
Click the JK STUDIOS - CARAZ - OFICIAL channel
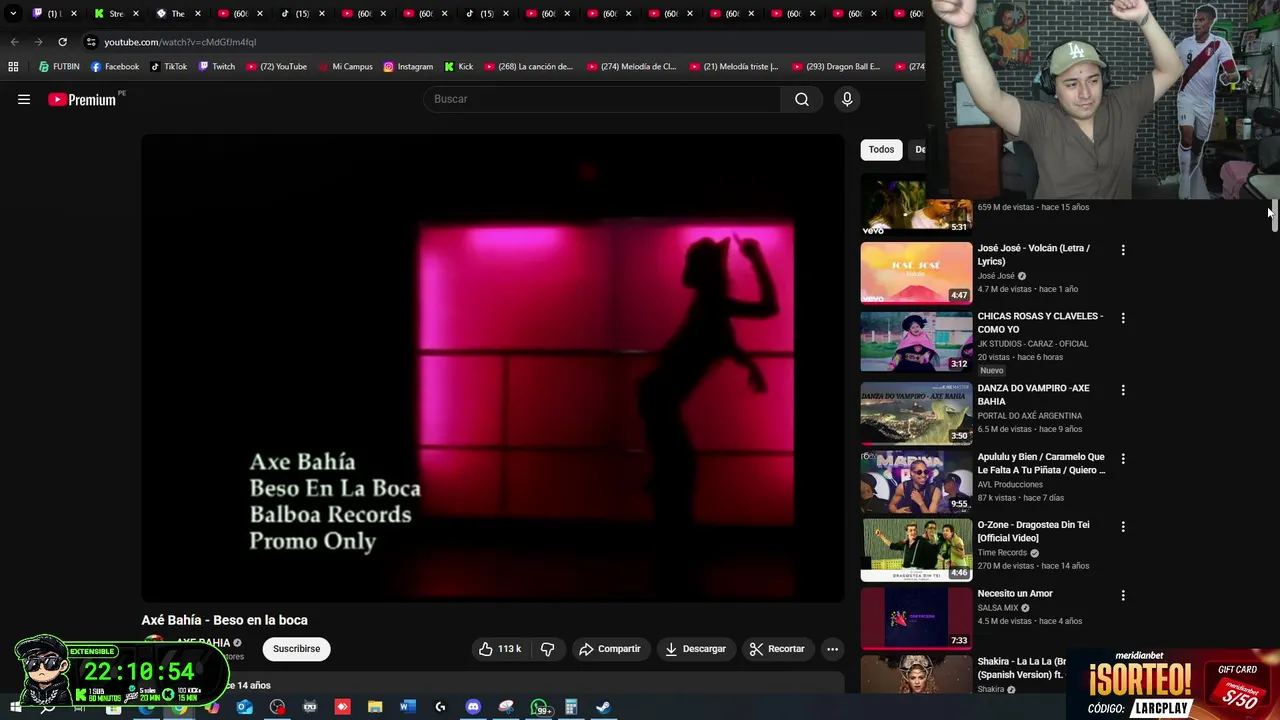pyautogui.click(x=1033, y=344)
